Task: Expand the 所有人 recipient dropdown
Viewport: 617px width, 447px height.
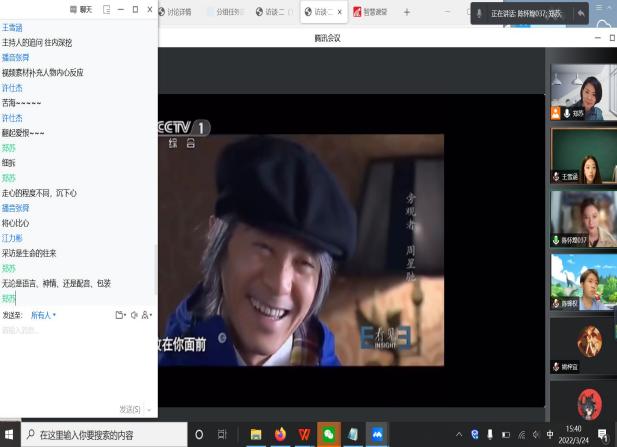Action: 43,315
